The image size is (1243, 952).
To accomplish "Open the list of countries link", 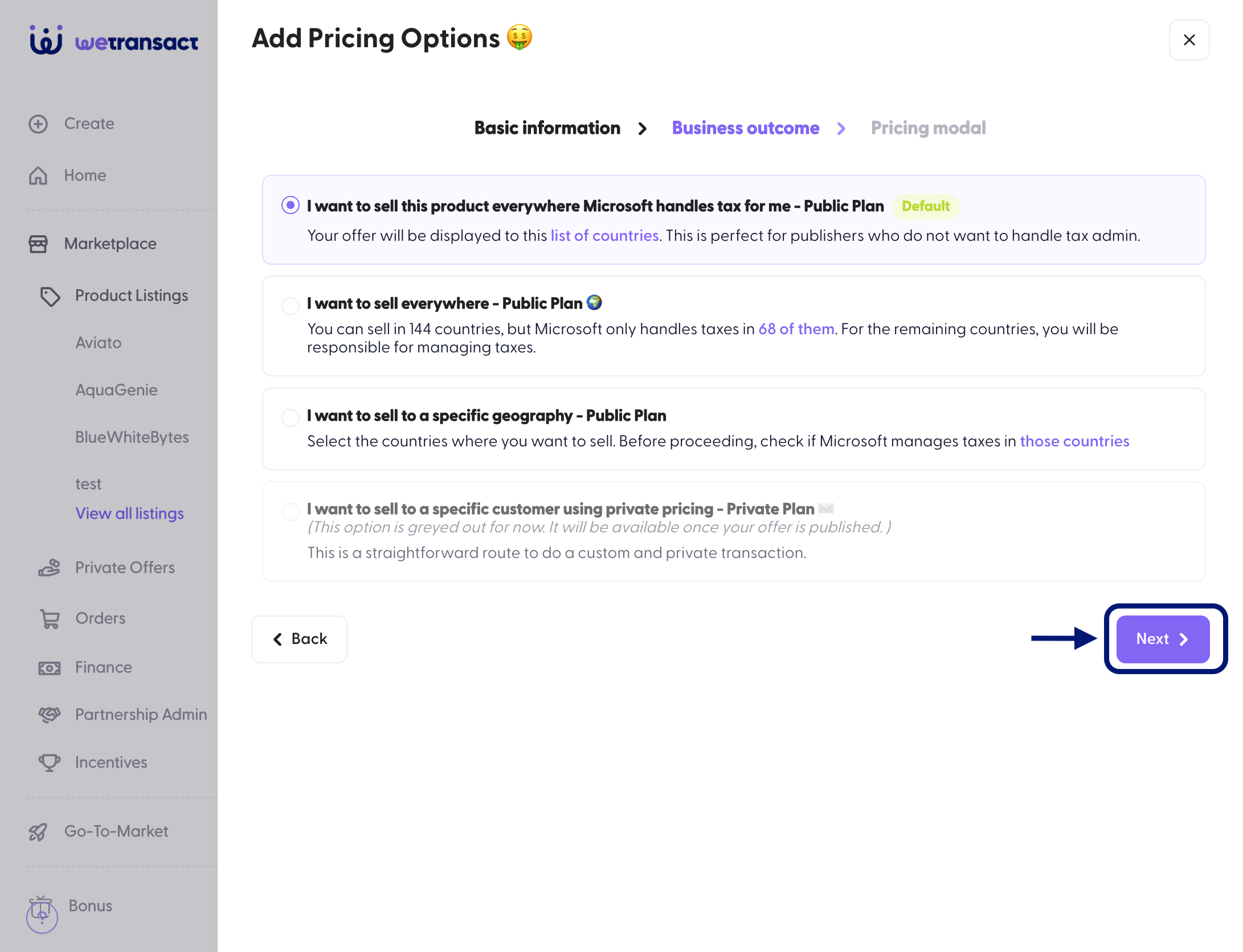I will 604,236.
